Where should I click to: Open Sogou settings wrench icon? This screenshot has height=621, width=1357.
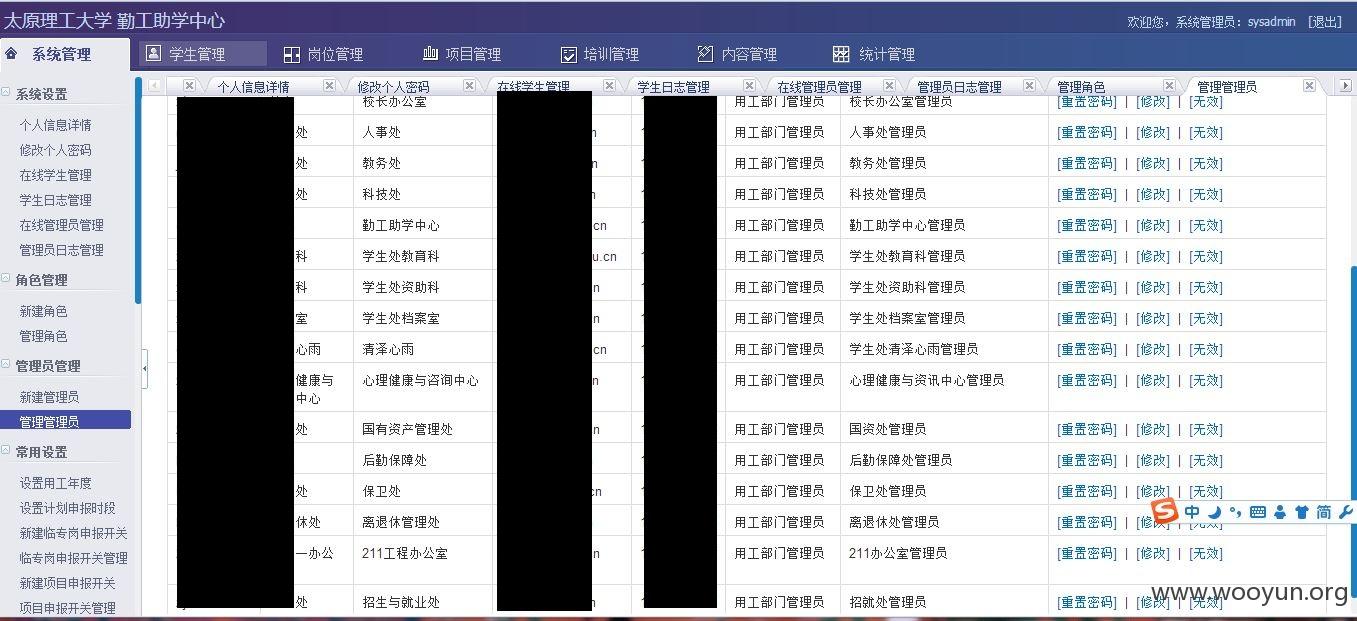tap(1345, 512)
